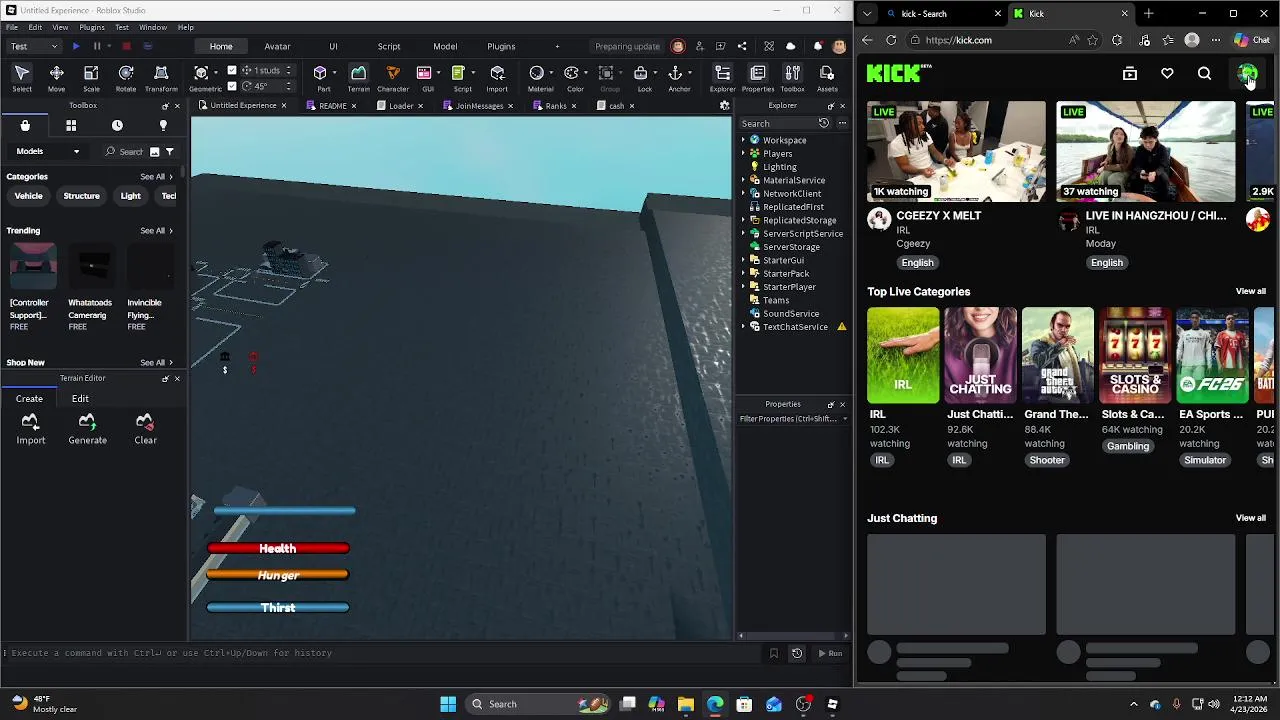Switch to the Avatar ribbon tab
This screenshot has width=1280, height=720.
(x=277, y=46)
